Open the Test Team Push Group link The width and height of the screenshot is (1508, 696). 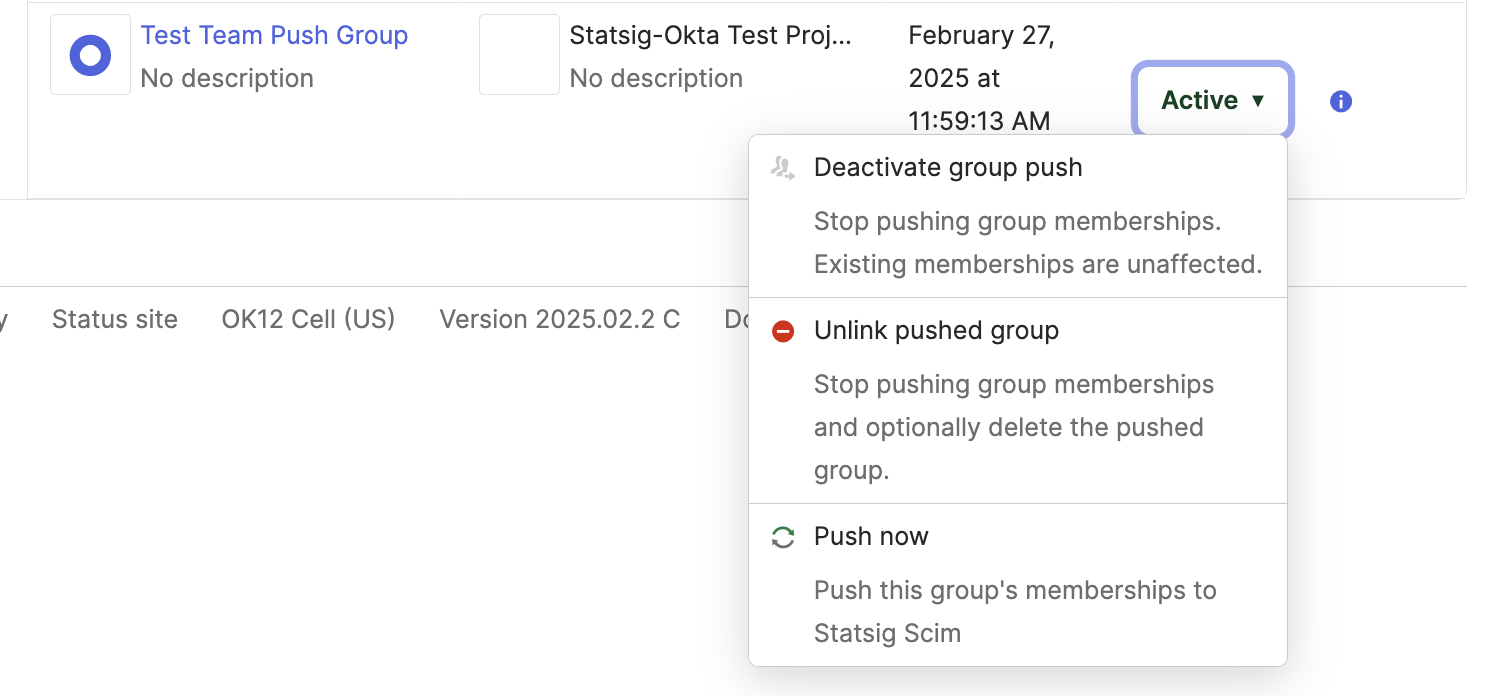tap(274, 35)
